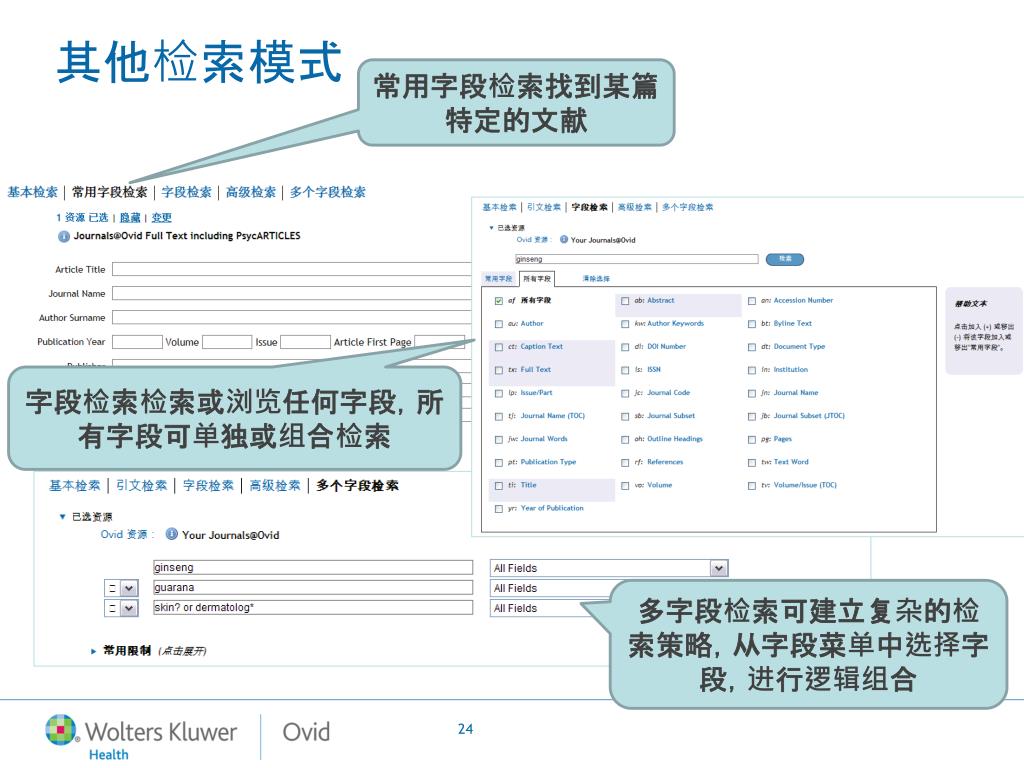Click info icon beside Your Journals@Ovid in multi-field panel

click(x=172, y=534)
